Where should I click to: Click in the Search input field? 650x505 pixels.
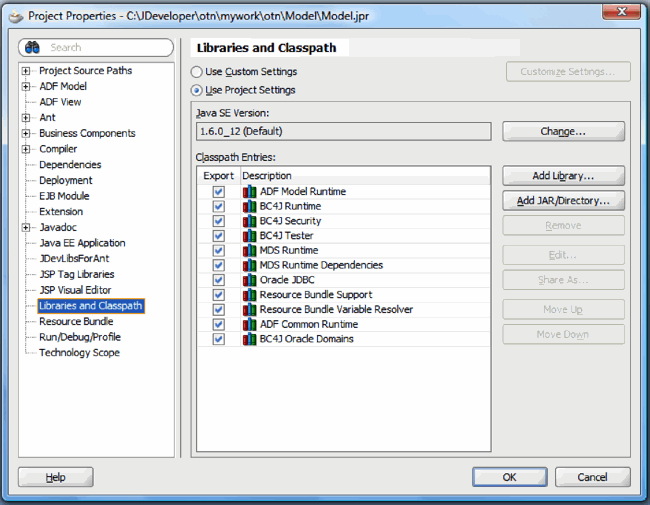coord(96,48)
